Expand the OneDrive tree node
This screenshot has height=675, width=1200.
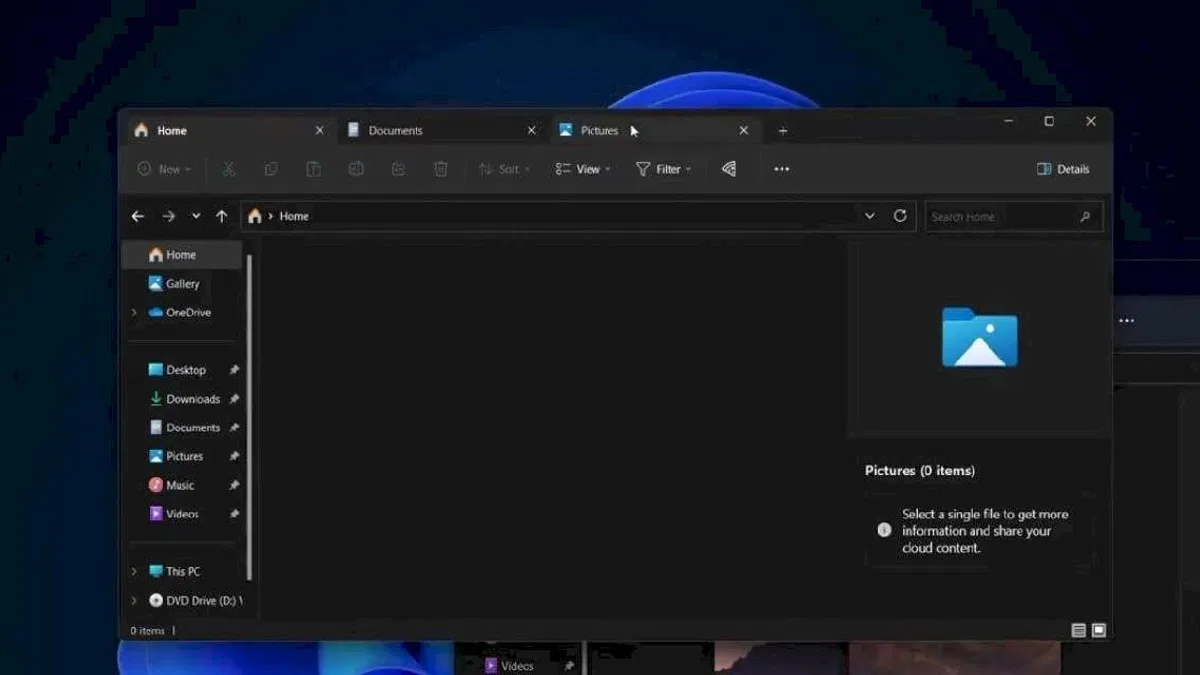pyautogui.click(x=134, y=312)
